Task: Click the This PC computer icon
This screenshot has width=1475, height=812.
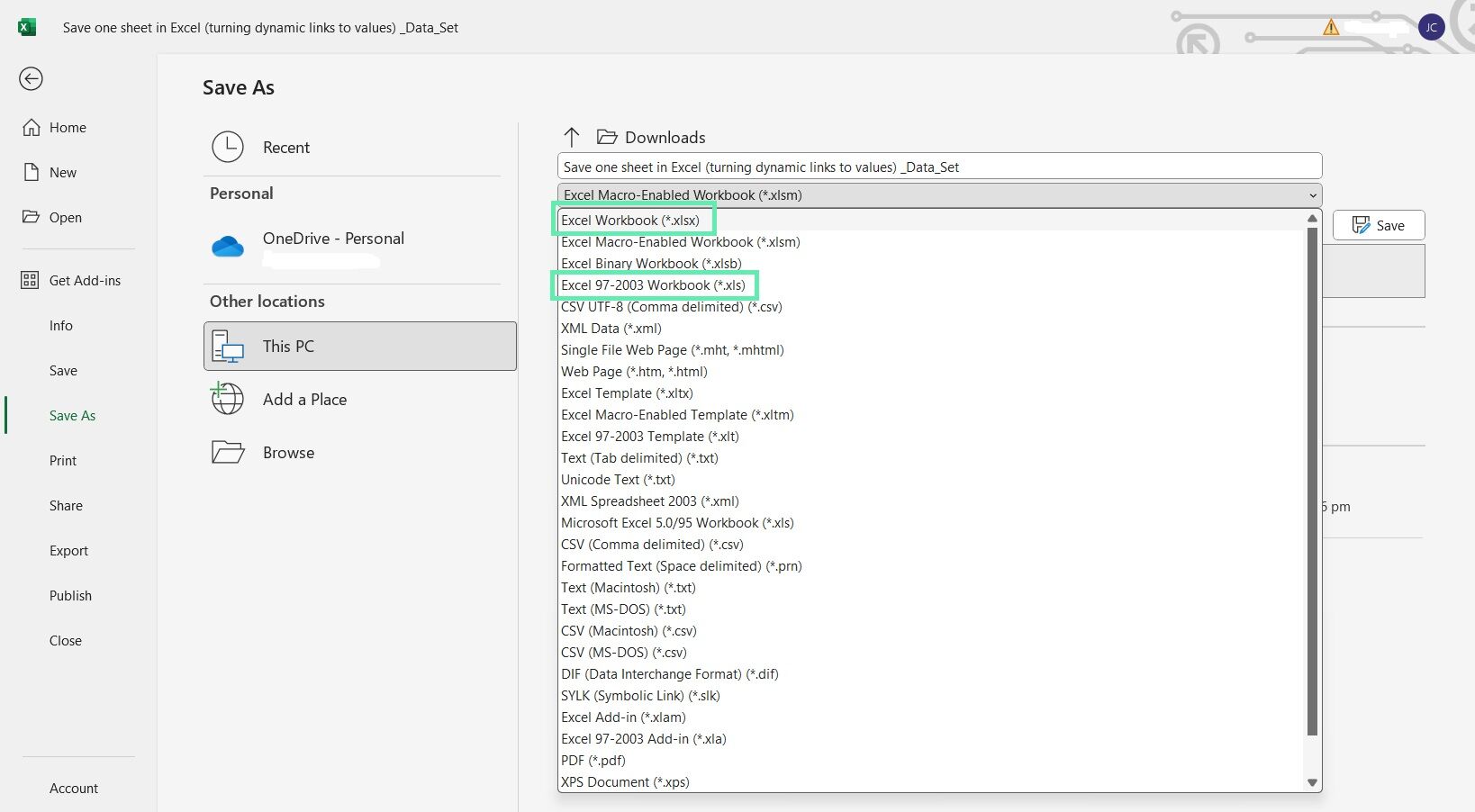Action: click(228, 347)
